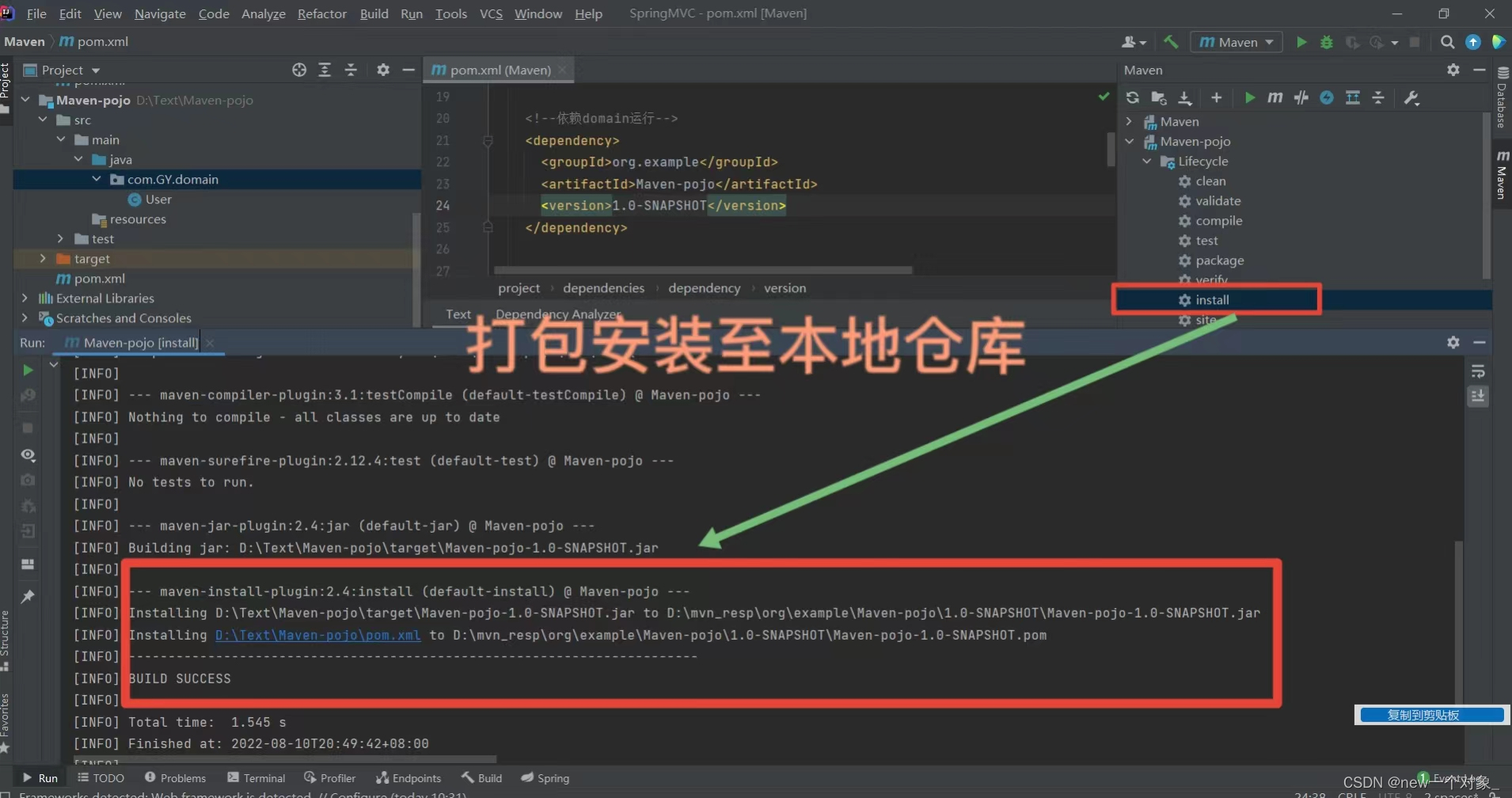The width and height of the screenshot is (1512, 798).
Task: Run the Maven configuration from toolbar
Action: [1301, 42]
